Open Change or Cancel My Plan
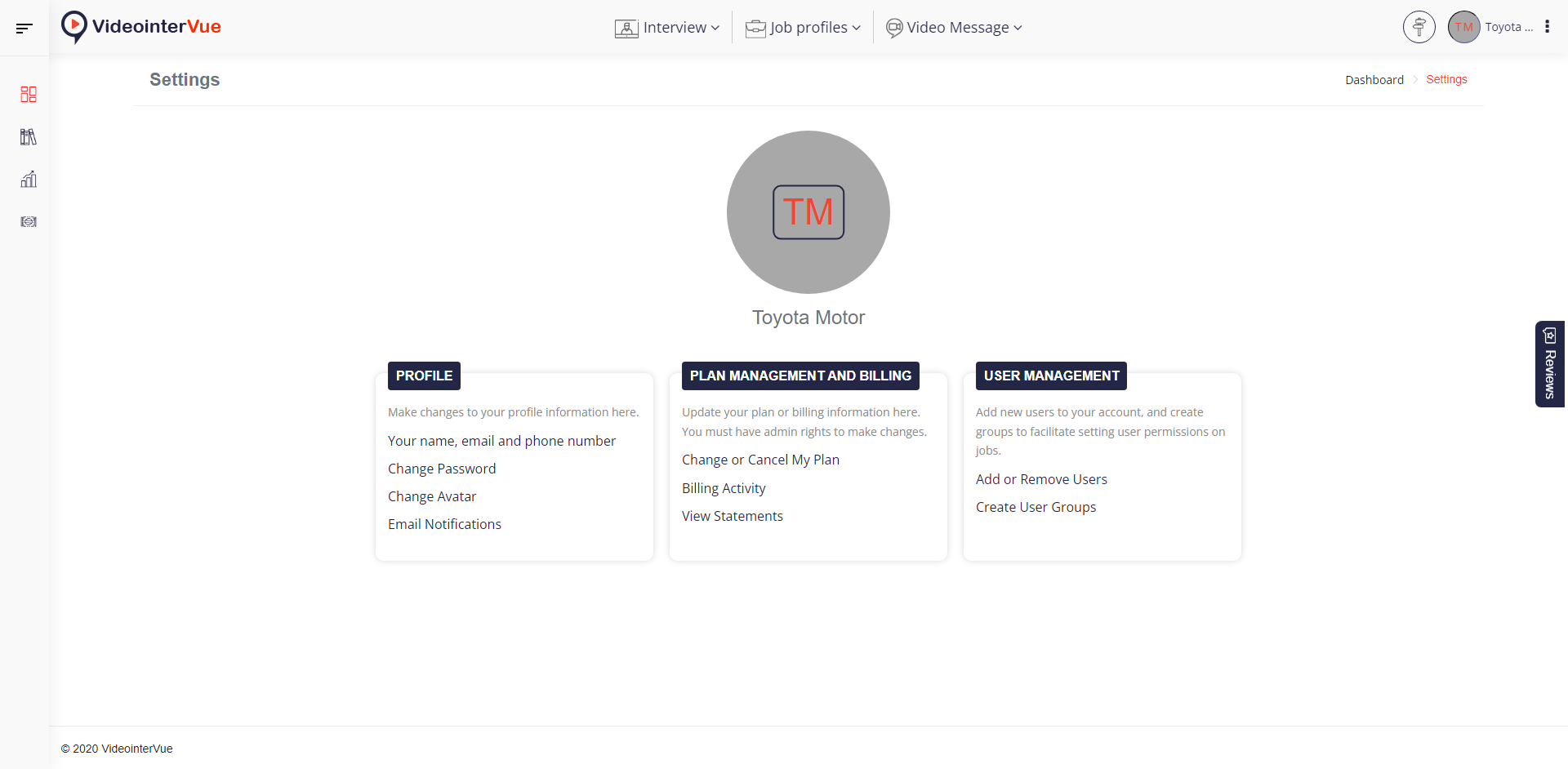 760,460
